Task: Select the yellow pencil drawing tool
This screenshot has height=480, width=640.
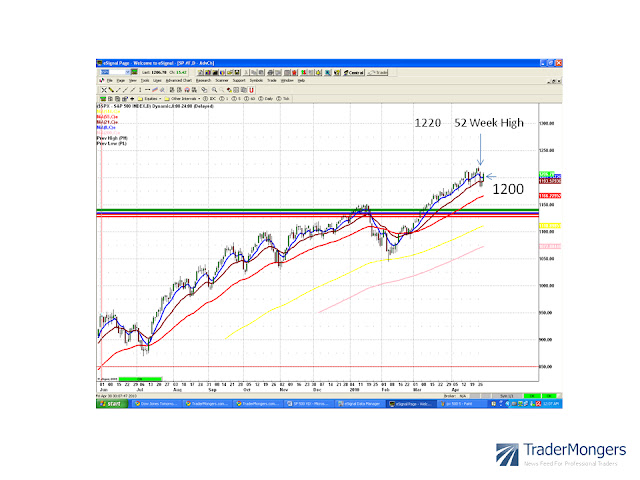Action: click(111, 90)
